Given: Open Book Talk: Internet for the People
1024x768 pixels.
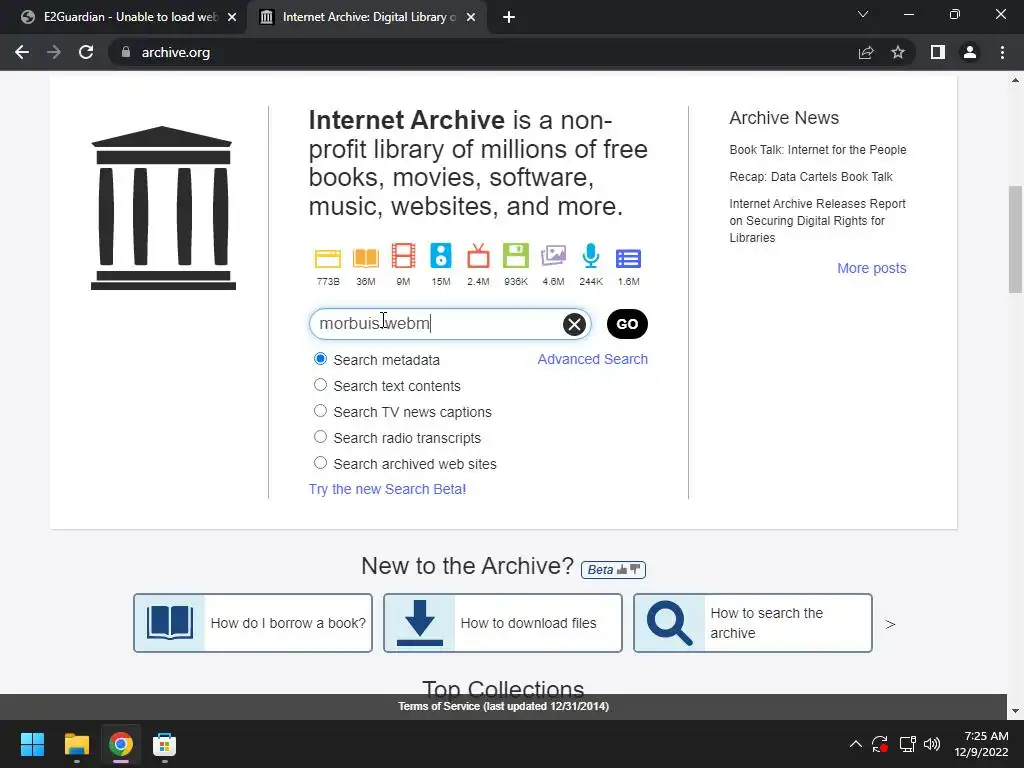Looking at the screenshot, I should click(818, 150).
